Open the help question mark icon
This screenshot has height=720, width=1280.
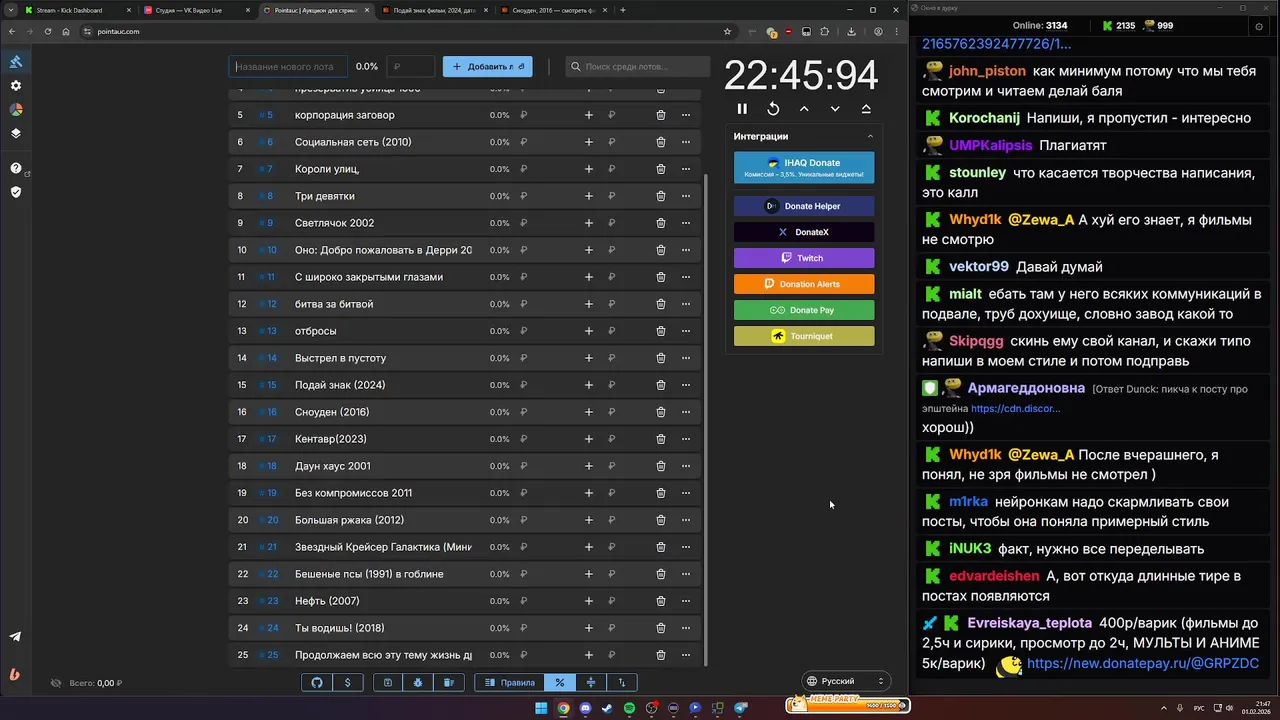pos(16,168)
